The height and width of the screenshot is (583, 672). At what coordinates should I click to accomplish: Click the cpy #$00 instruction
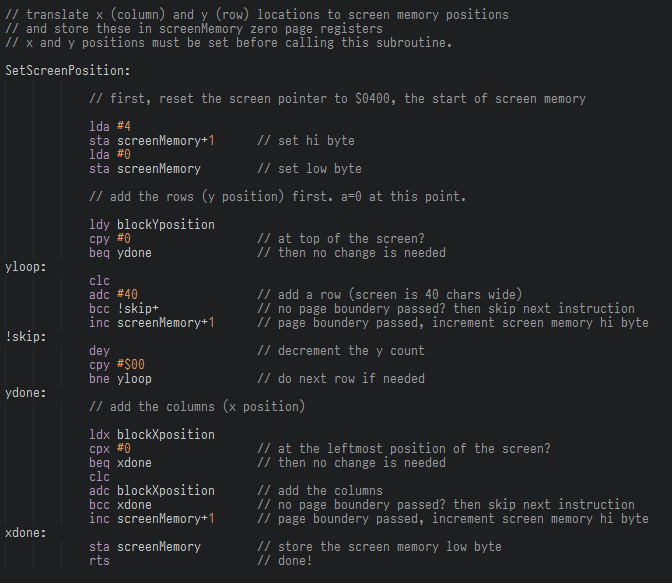[x=117, y=365]
